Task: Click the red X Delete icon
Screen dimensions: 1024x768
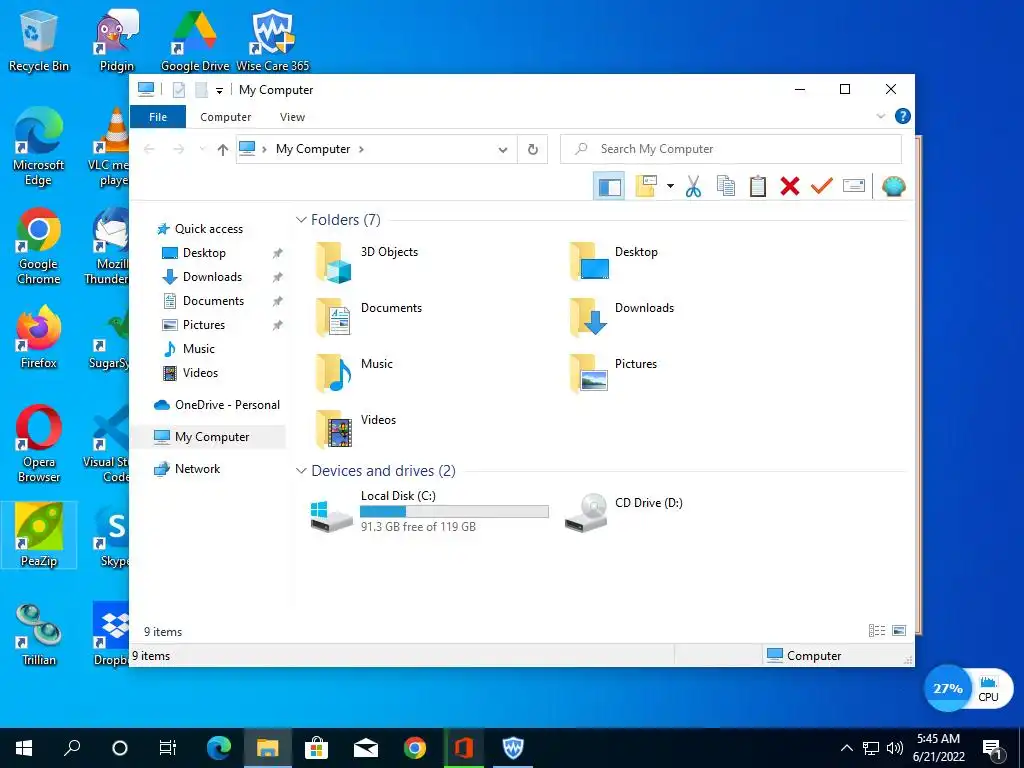Action: [790, 186]
